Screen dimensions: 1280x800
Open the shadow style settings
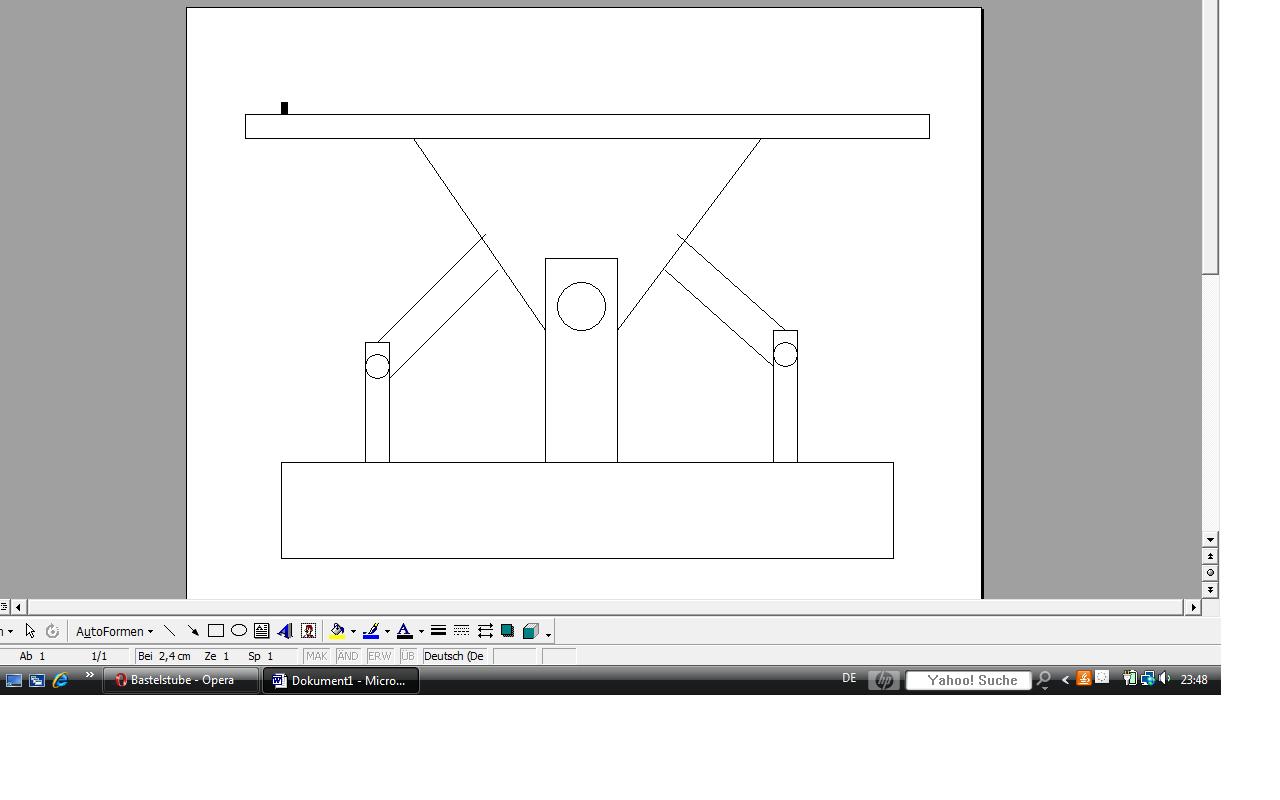point(508,631)
